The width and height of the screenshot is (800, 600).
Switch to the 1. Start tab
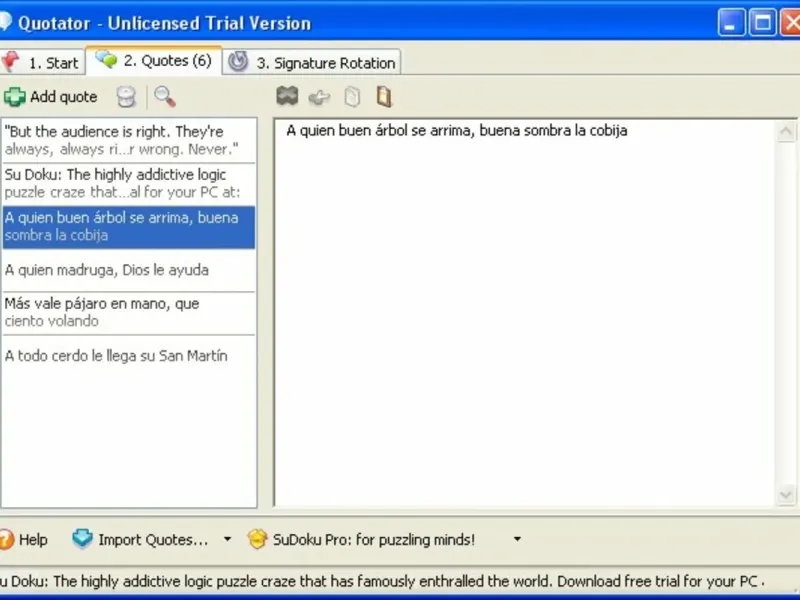coord(41,63)
